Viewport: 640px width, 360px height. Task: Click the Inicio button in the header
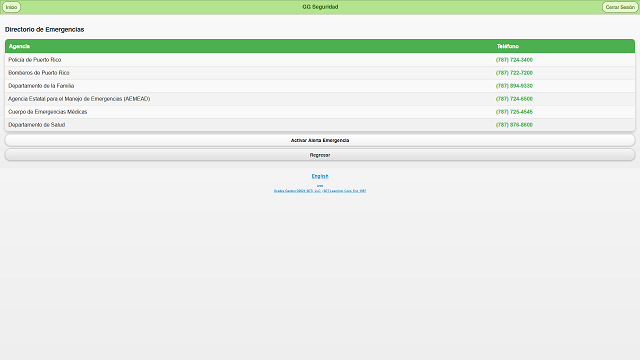coord(11,7)
